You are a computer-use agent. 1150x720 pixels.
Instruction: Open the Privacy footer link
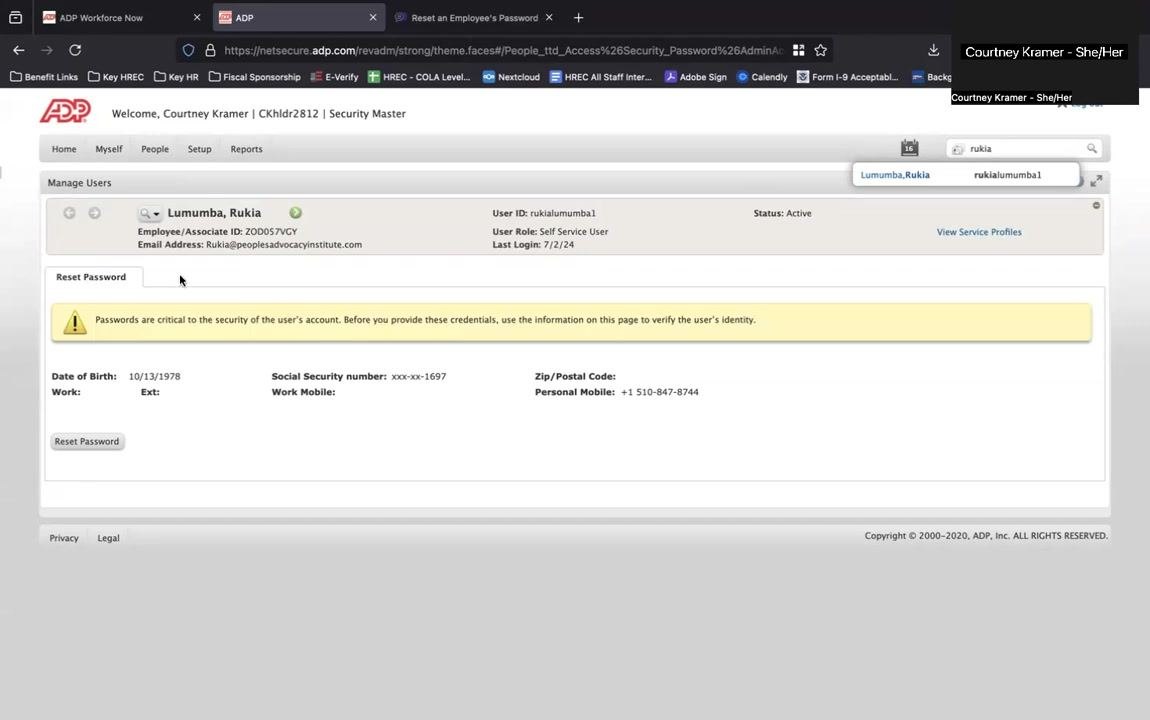coord(64,538)
